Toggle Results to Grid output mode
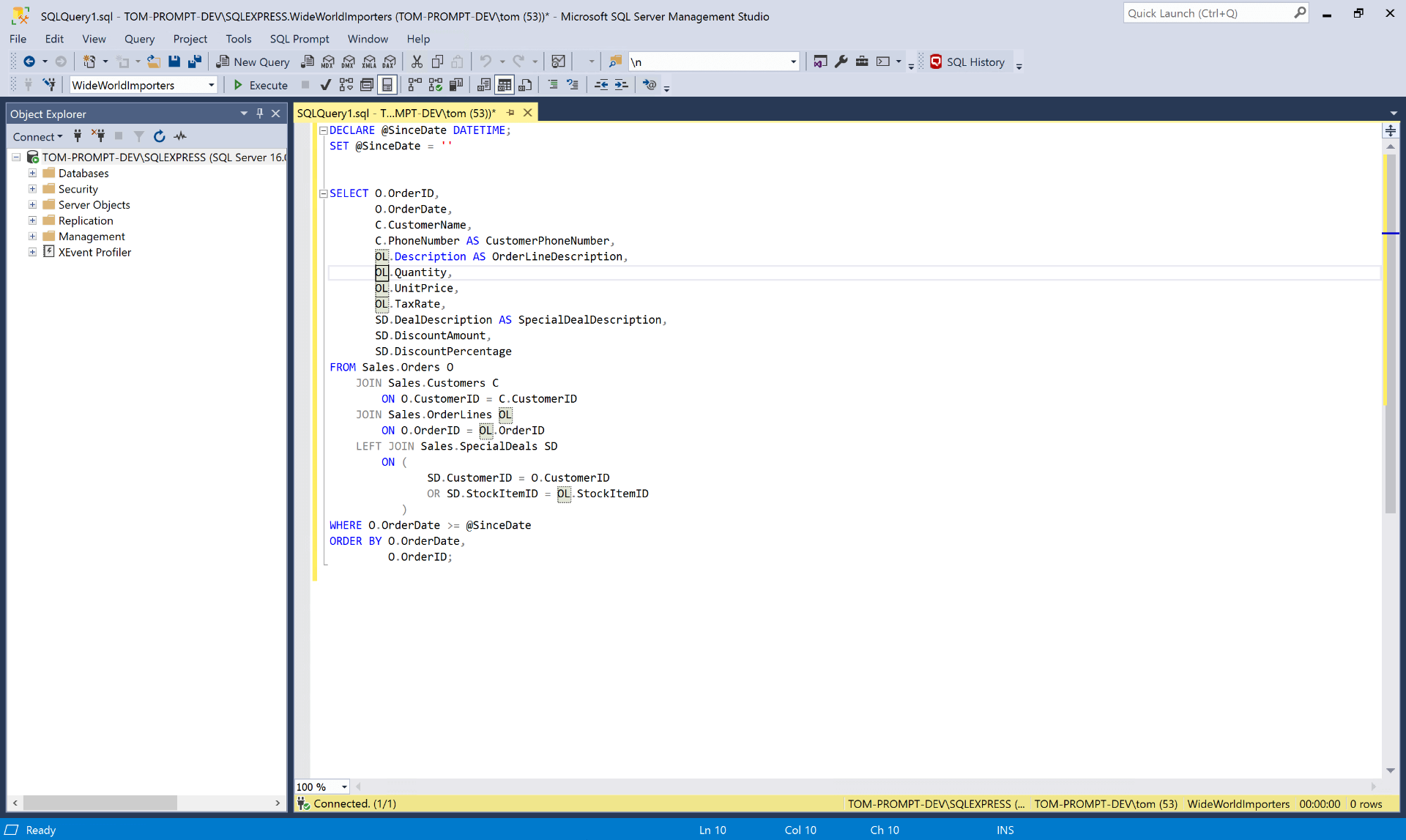The width and height of the screenshot is (1406, 840). pyautogui.click(x=505, y=84)
